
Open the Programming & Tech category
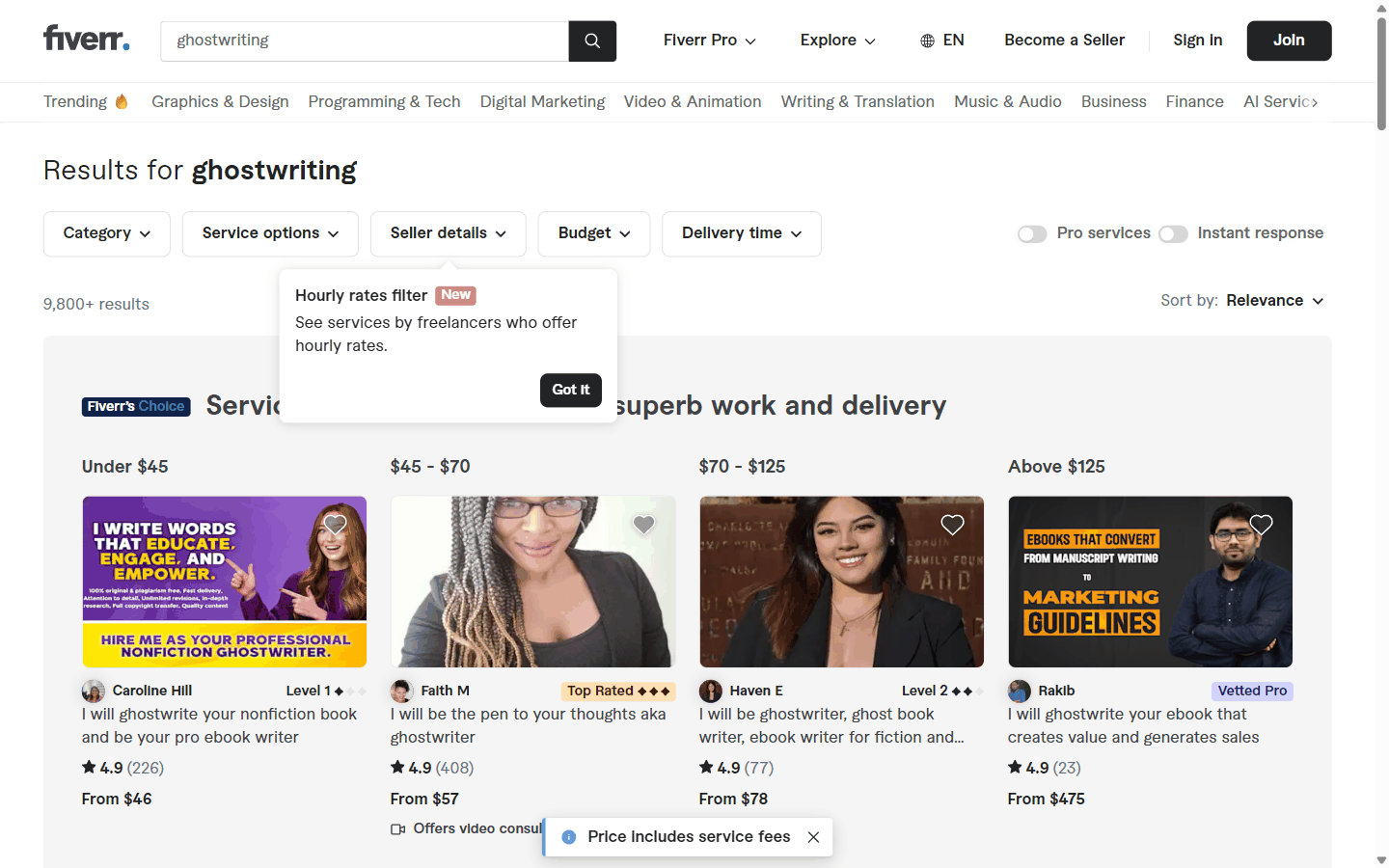tap(384, 101)
